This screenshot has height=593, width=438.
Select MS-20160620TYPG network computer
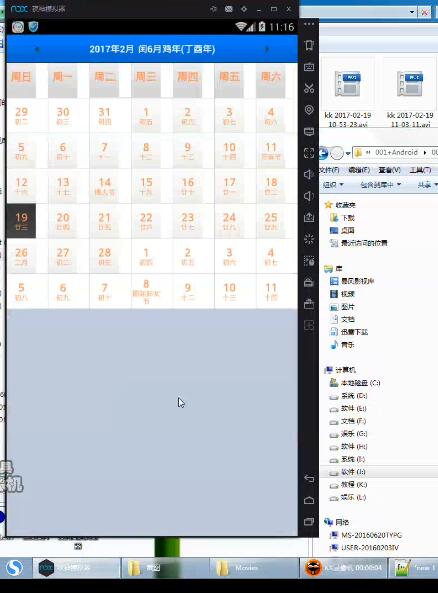[x=366, y=535]
